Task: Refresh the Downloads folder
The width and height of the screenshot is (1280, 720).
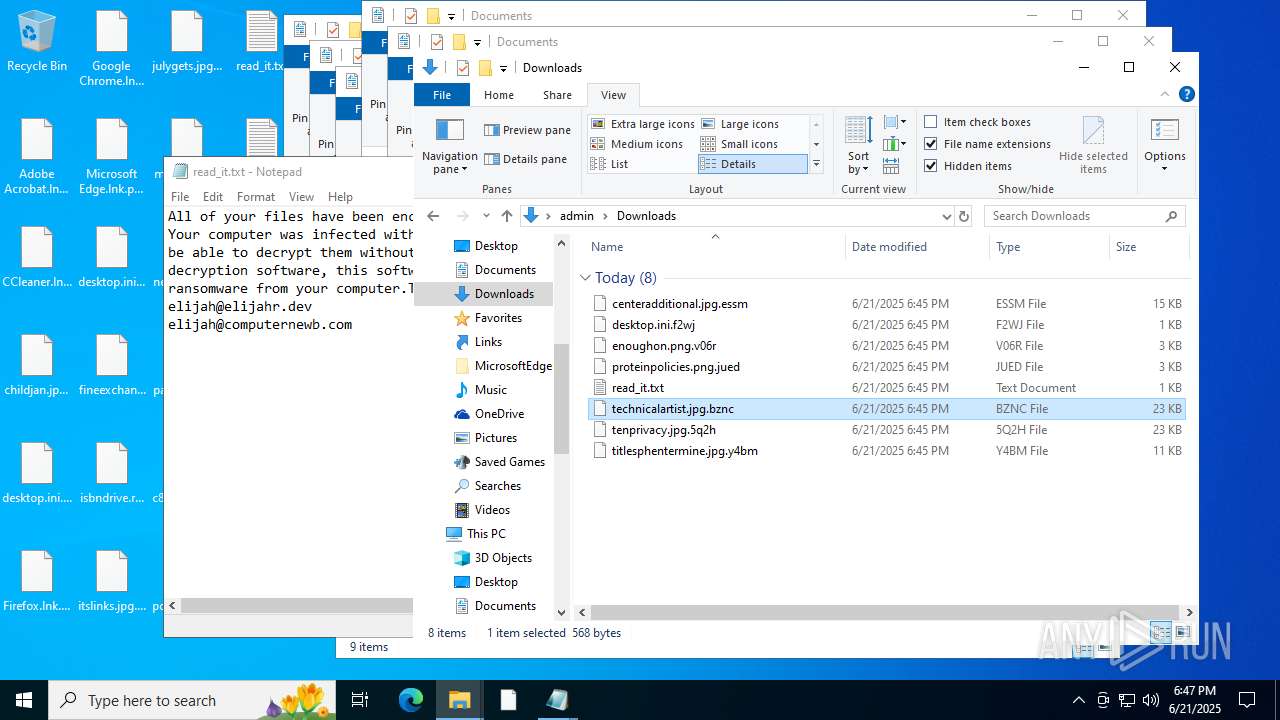Action: tap(964, 216)
